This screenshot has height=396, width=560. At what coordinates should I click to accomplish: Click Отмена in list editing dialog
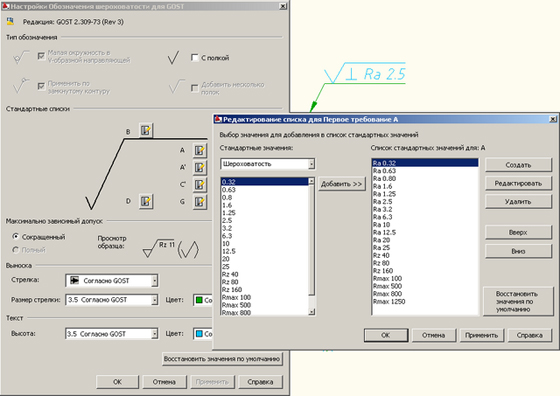pos(434,335)
